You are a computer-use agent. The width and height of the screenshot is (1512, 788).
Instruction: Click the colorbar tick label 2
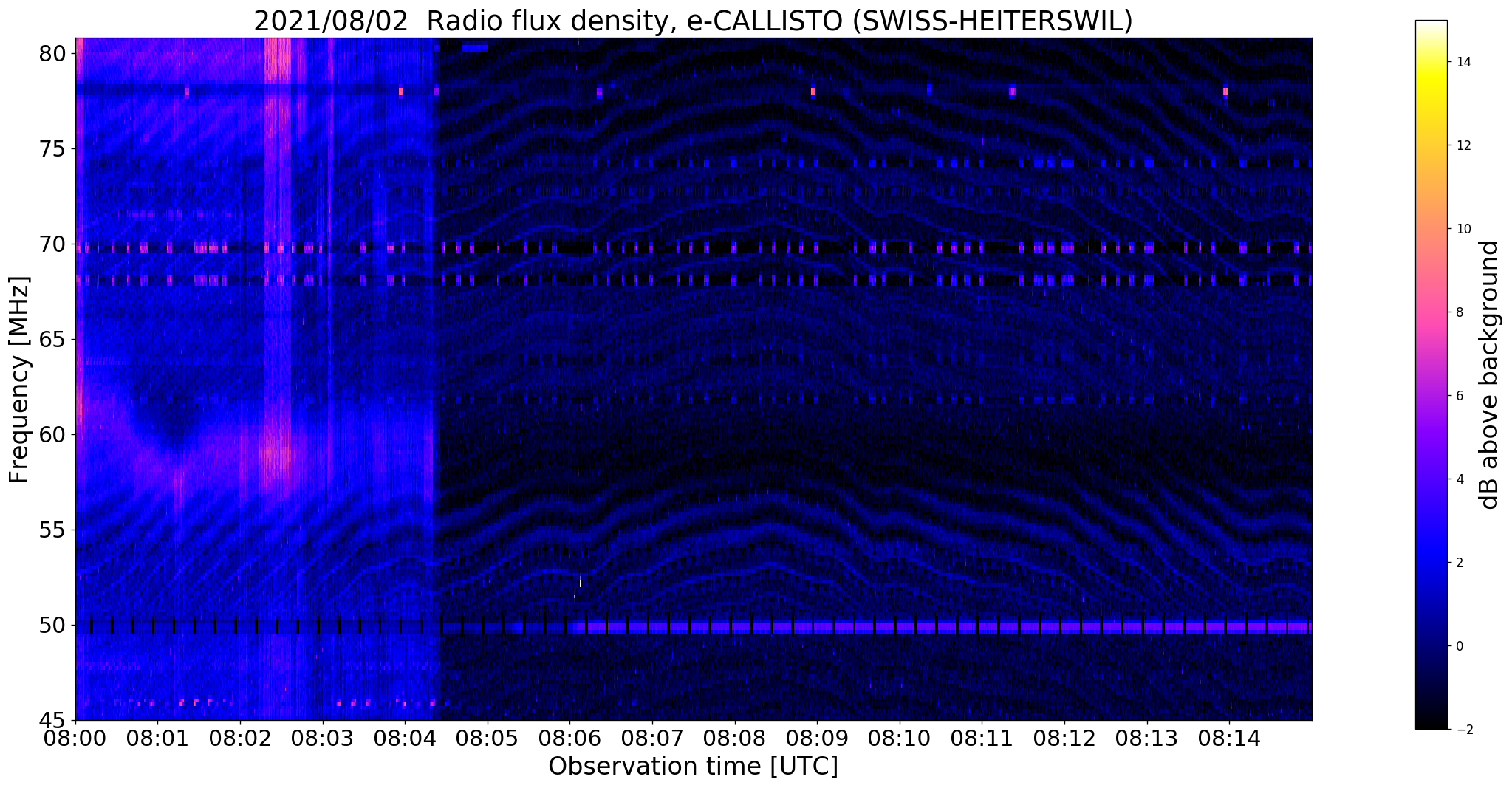(x=1459, y=563)
